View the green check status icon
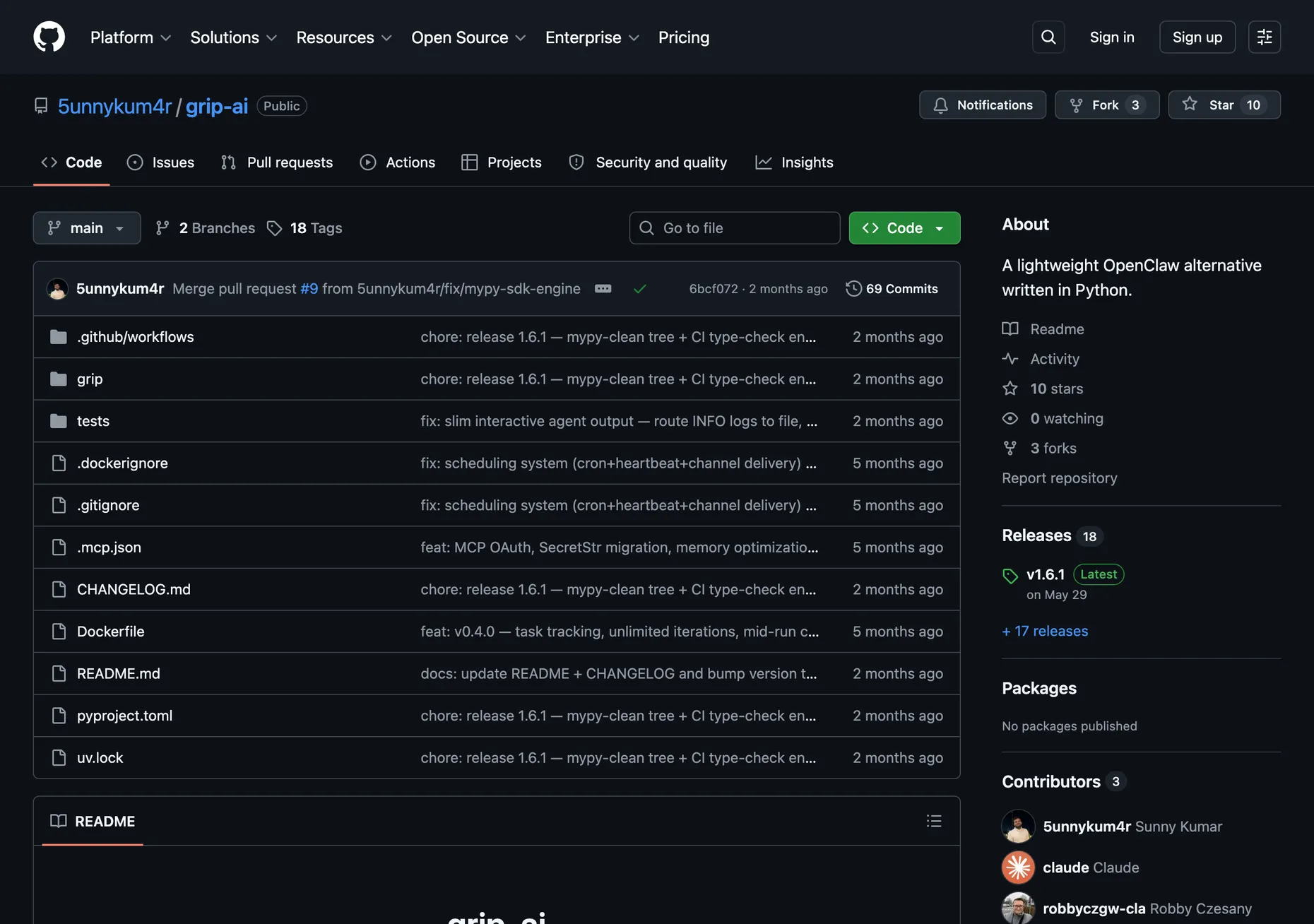The width and height of the screenshot is (1314, 924). pyautogui.click(x=640, y=288)
